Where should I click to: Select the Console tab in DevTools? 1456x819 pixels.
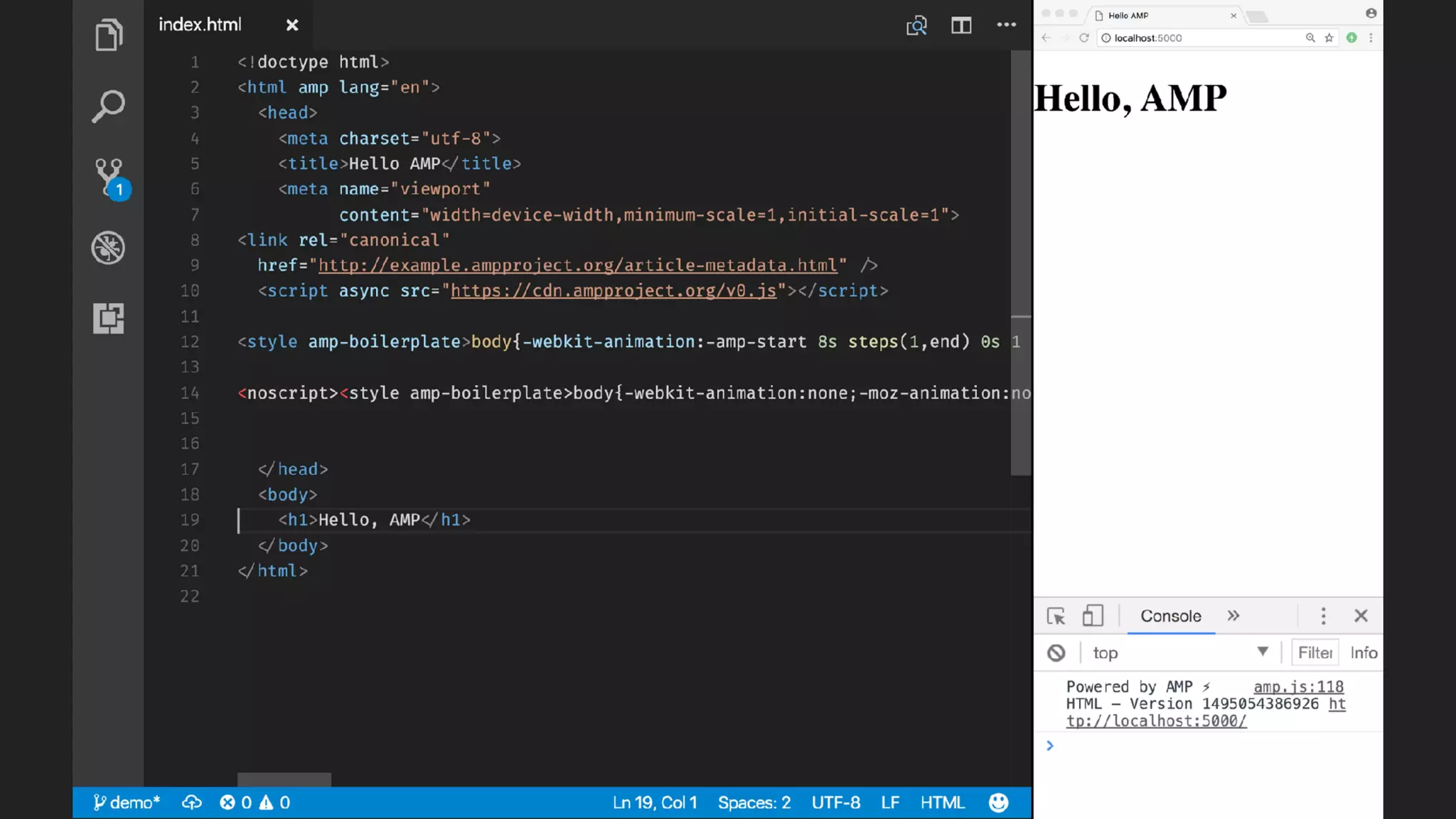(1170, 616)
